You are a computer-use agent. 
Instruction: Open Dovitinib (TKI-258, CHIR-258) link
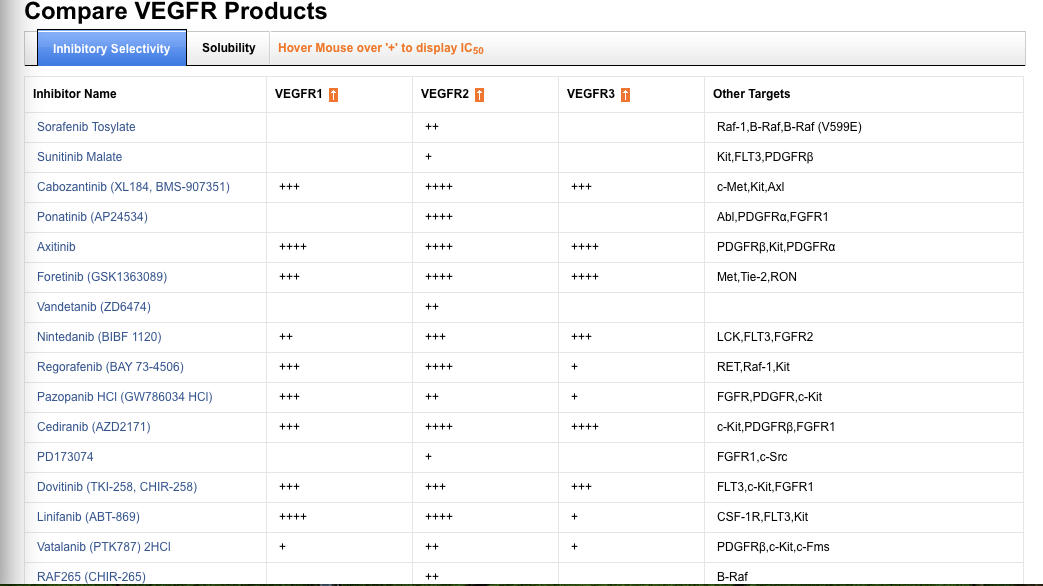[116, 487]
